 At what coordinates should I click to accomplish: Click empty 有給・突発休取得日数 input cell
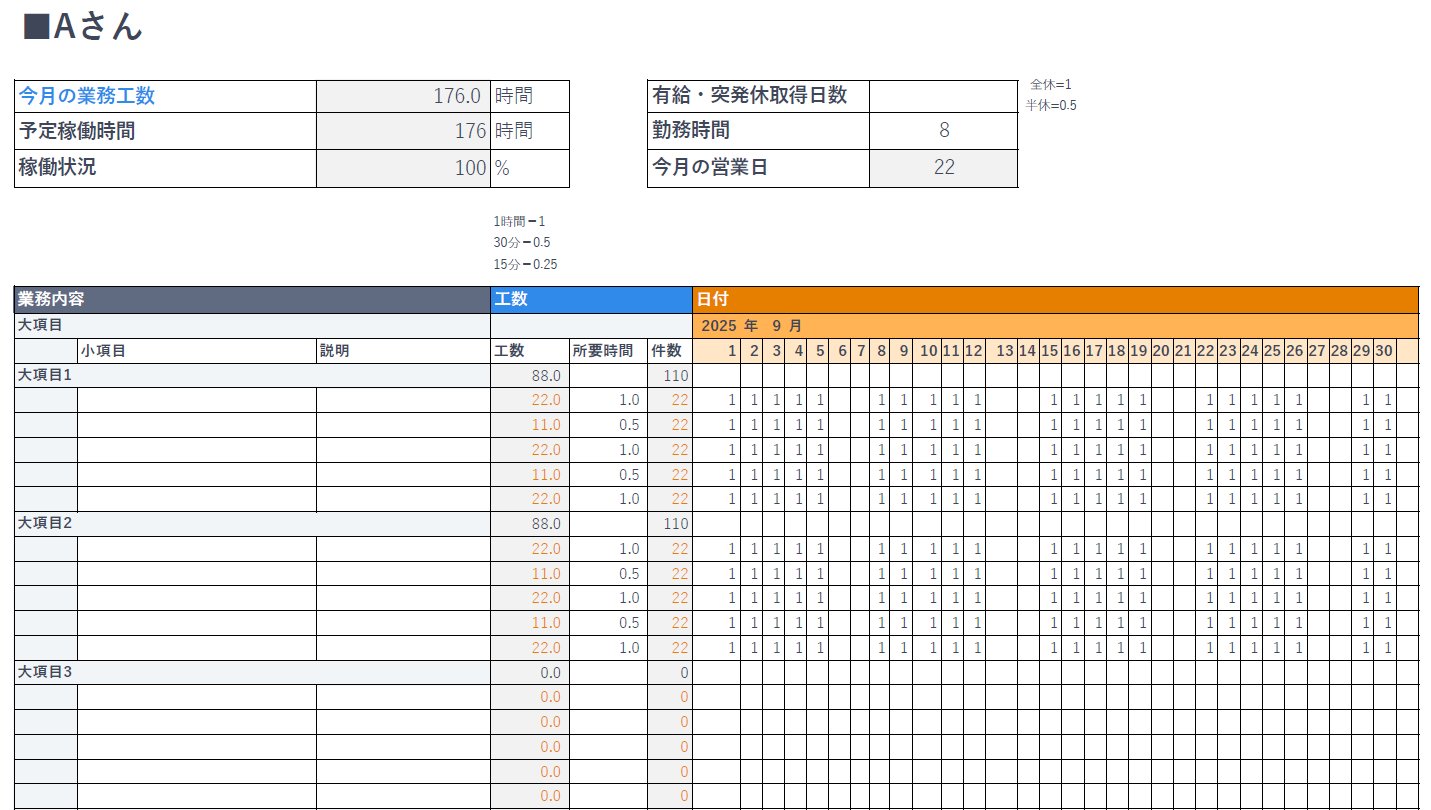point(943,96)
